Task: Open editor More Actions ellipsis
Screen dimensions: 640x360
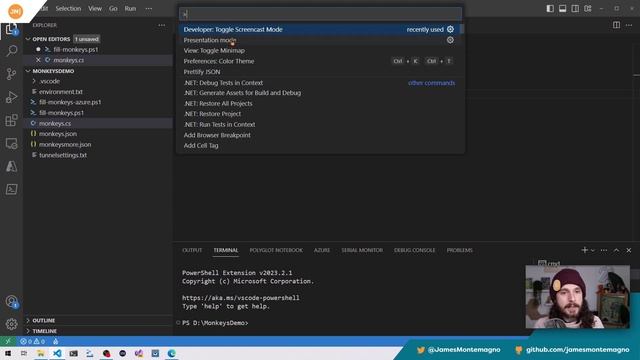Action: [629, 25]
